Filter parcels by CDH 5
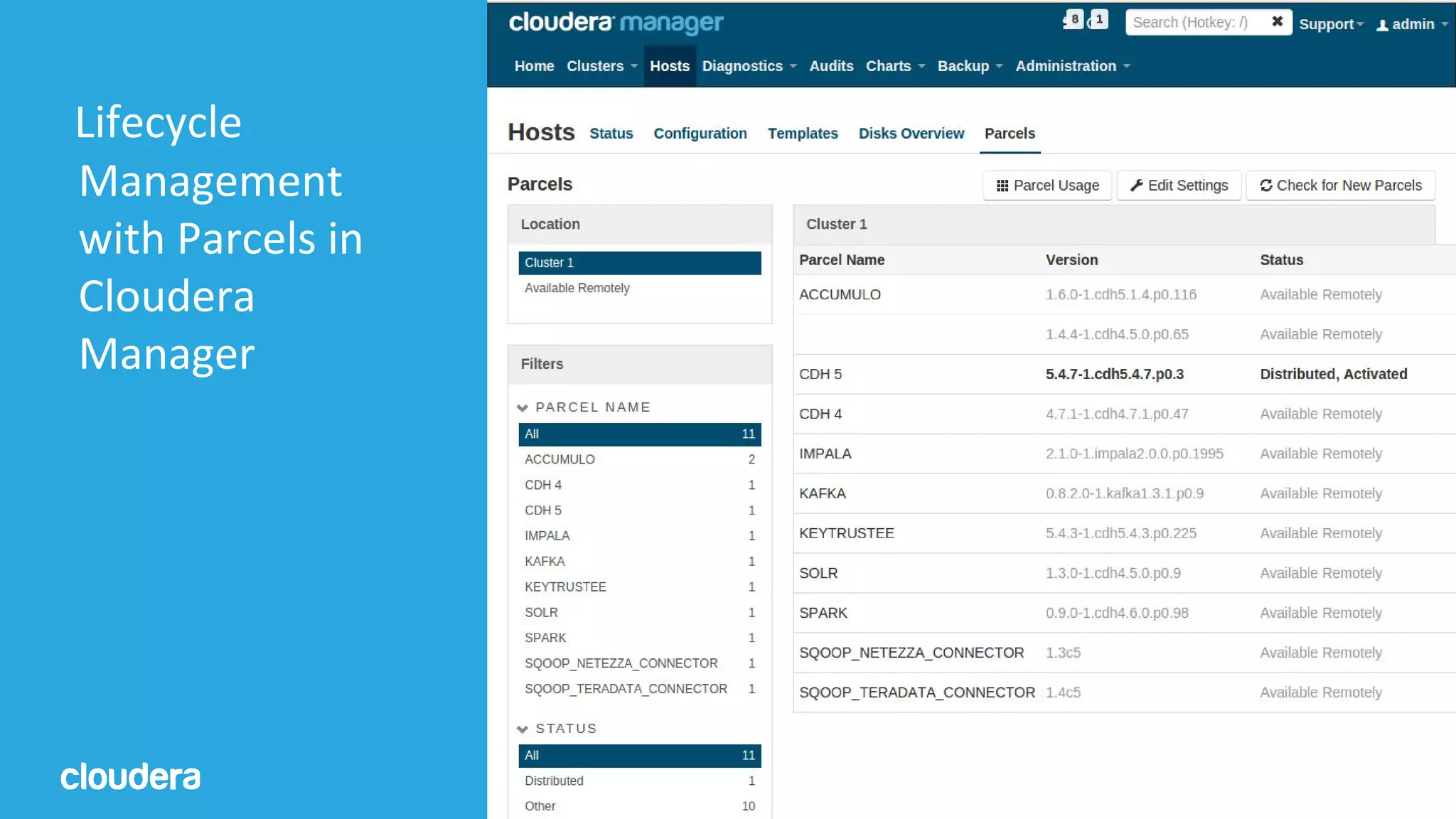Screen dimensions: 1456x819 (640, 510)
